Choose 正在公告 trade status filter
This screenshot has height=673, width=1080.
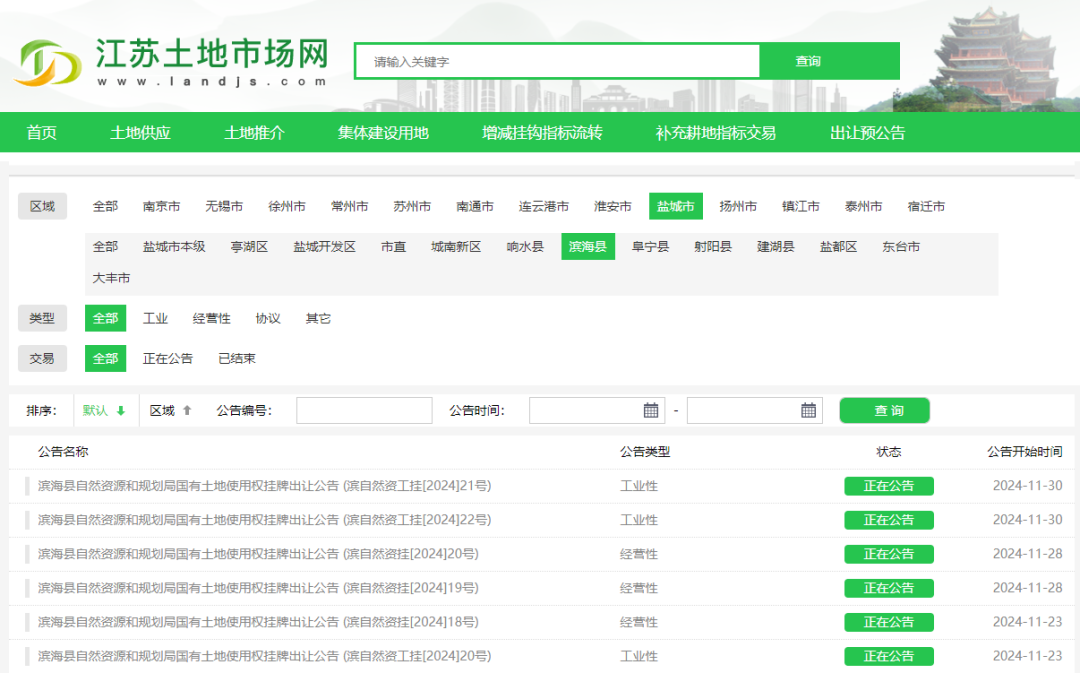click(168, 358)
